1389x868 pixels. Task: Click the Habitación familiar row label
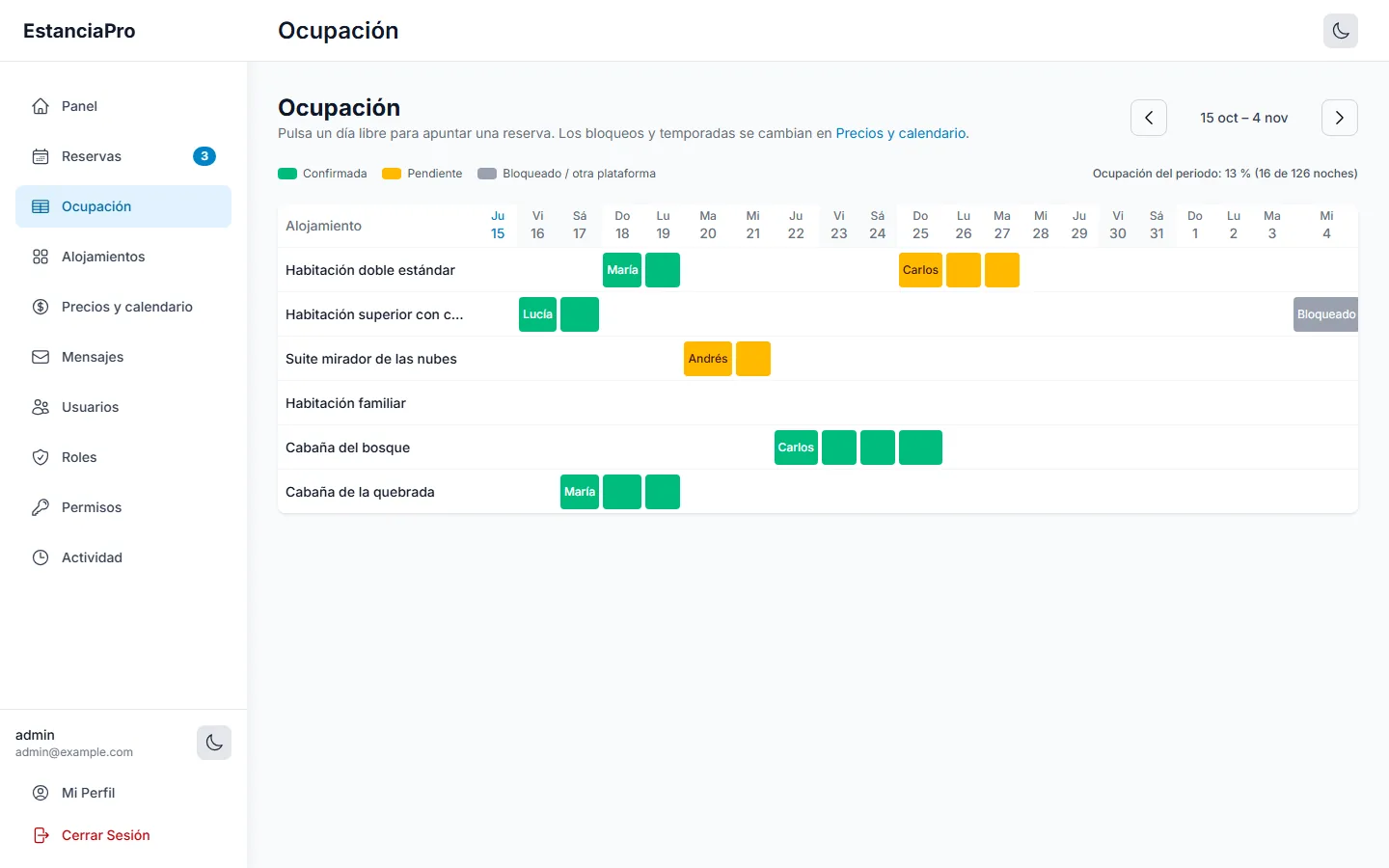point(345,403)
